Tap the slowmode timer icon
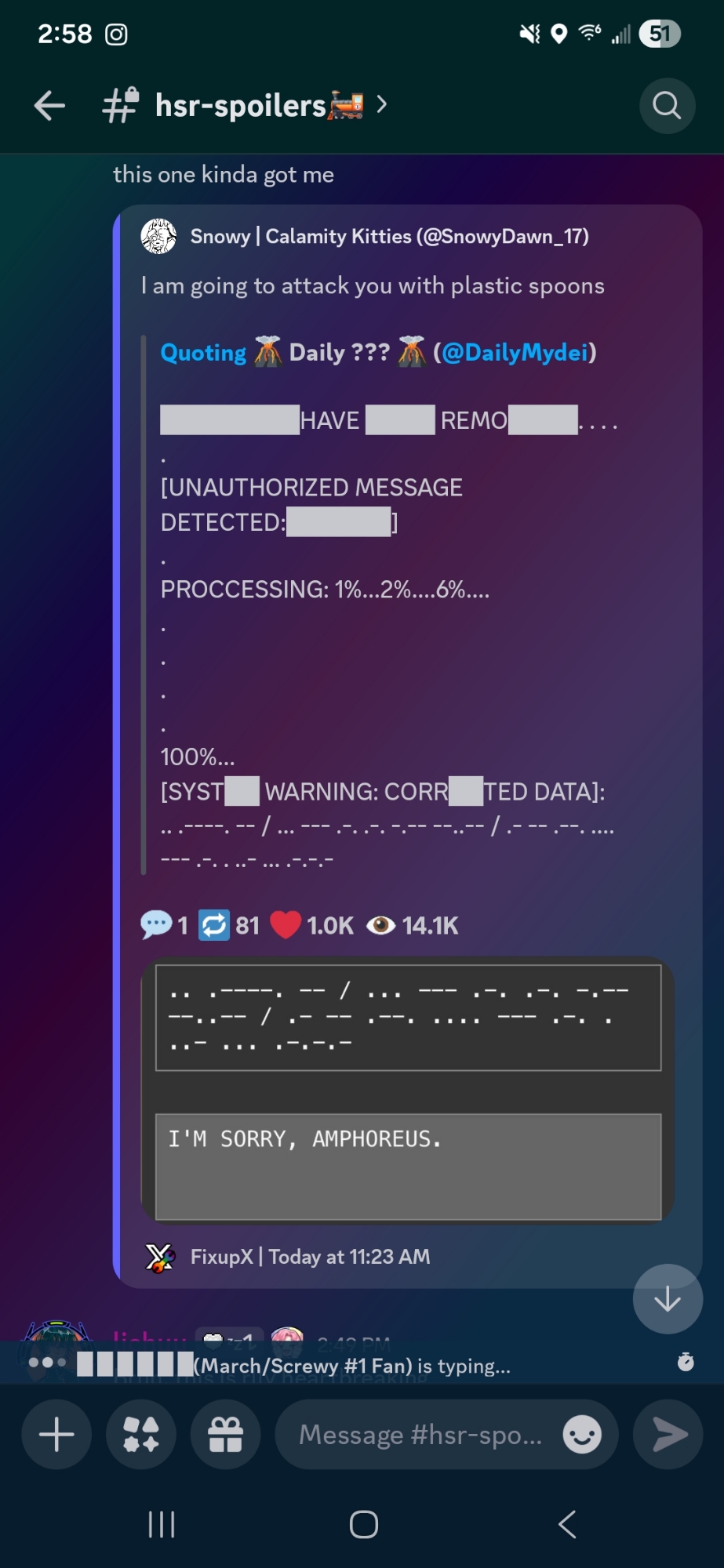724x1568 pixels. tap(686, 1362)
